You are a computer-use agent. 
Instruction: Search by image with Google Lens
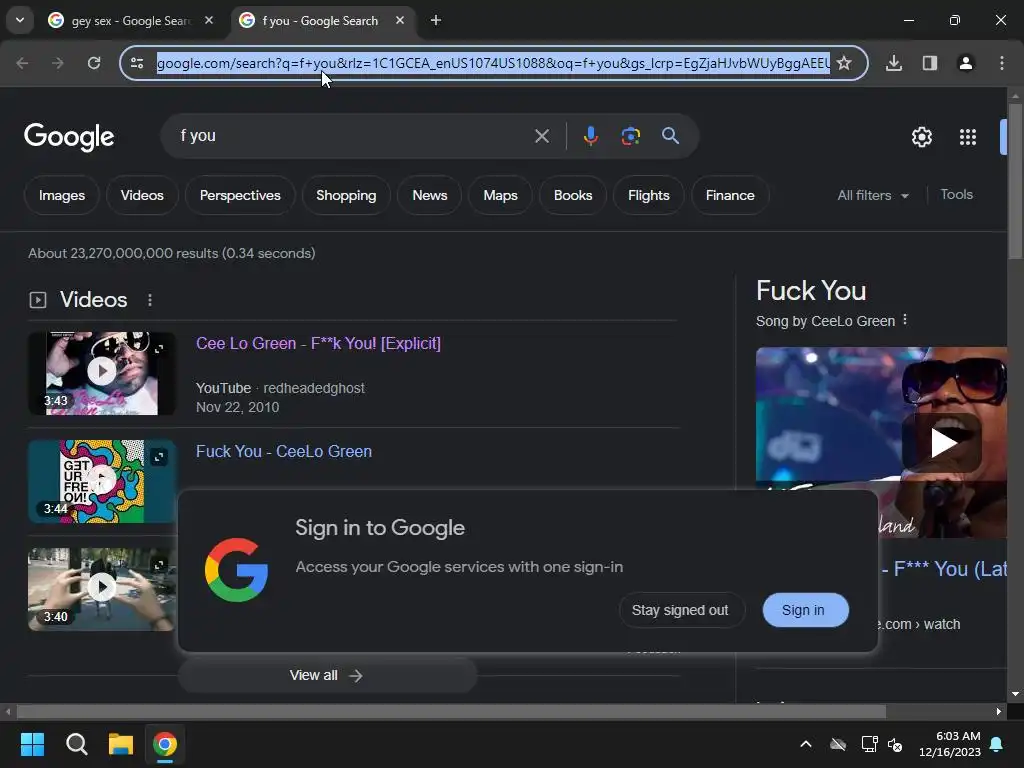point(630,136)
